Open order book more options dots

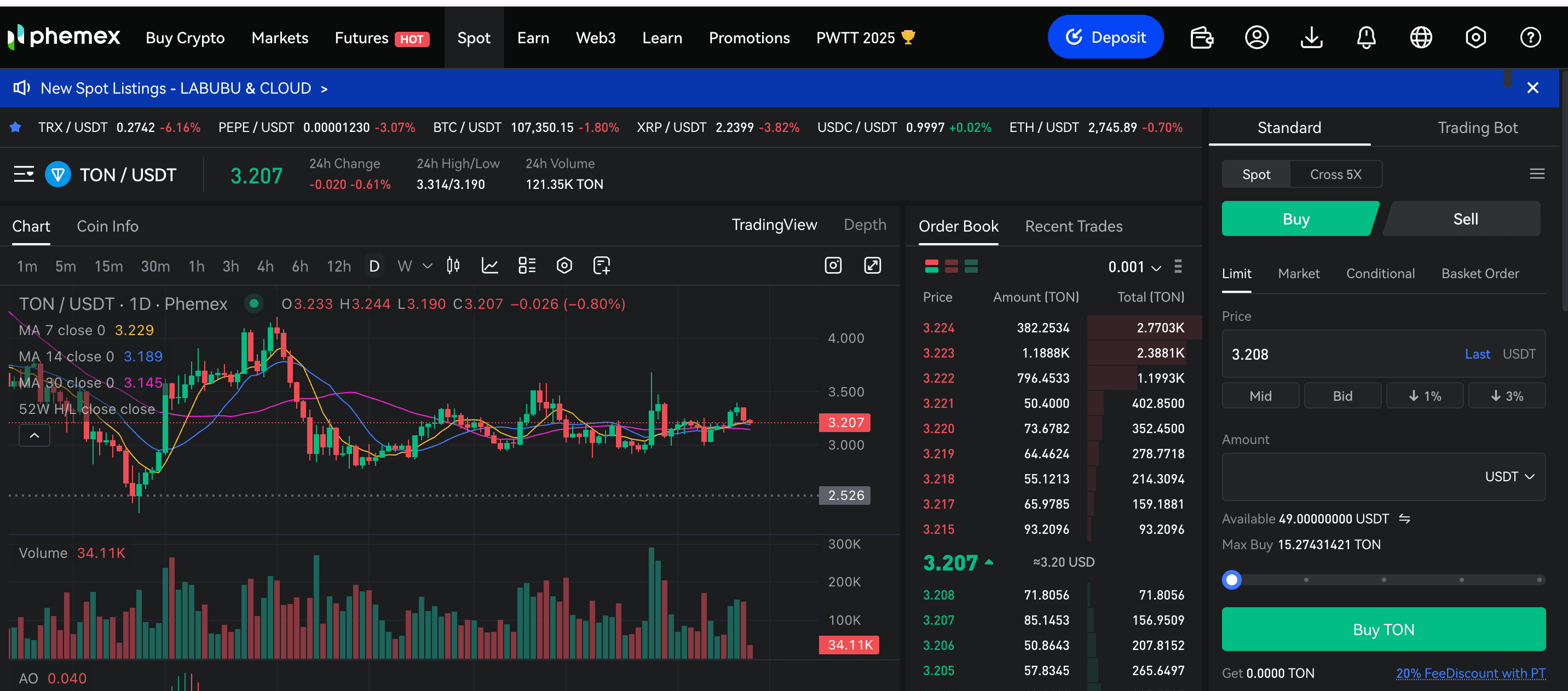tap(1178, 267)
